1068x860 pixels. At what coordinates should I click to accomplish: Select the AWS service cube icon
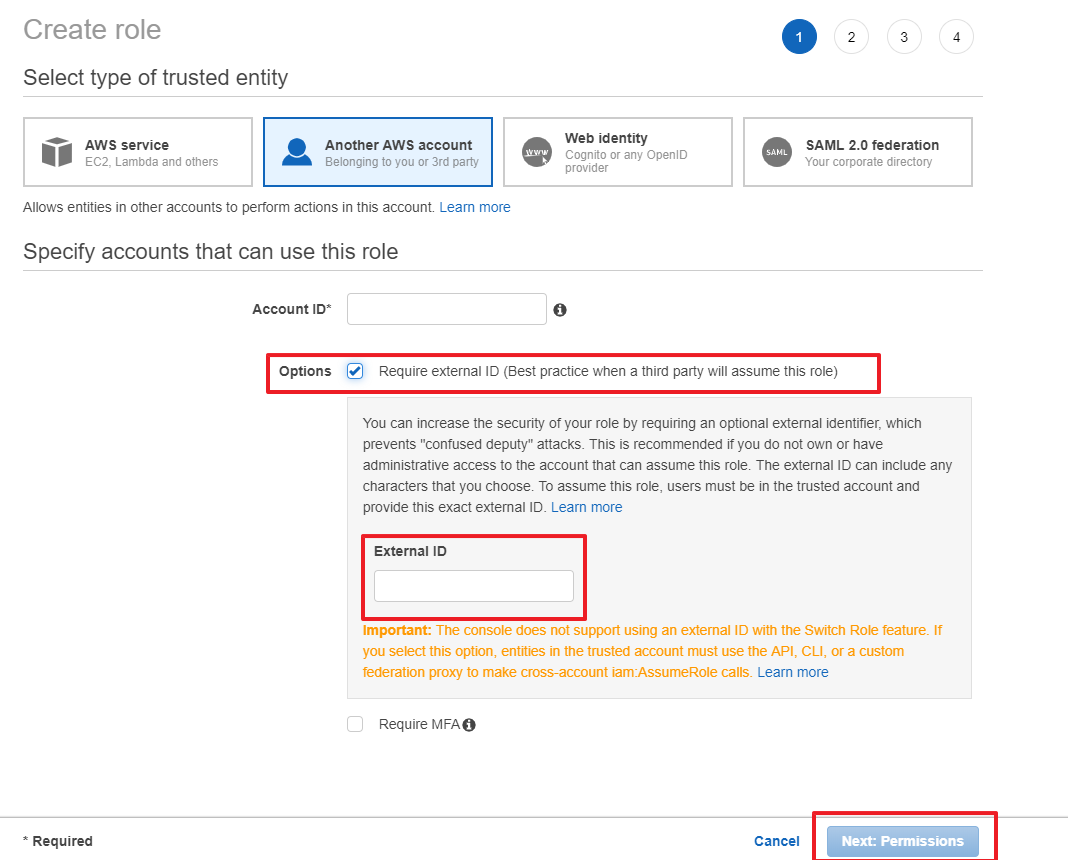(57, 152)
